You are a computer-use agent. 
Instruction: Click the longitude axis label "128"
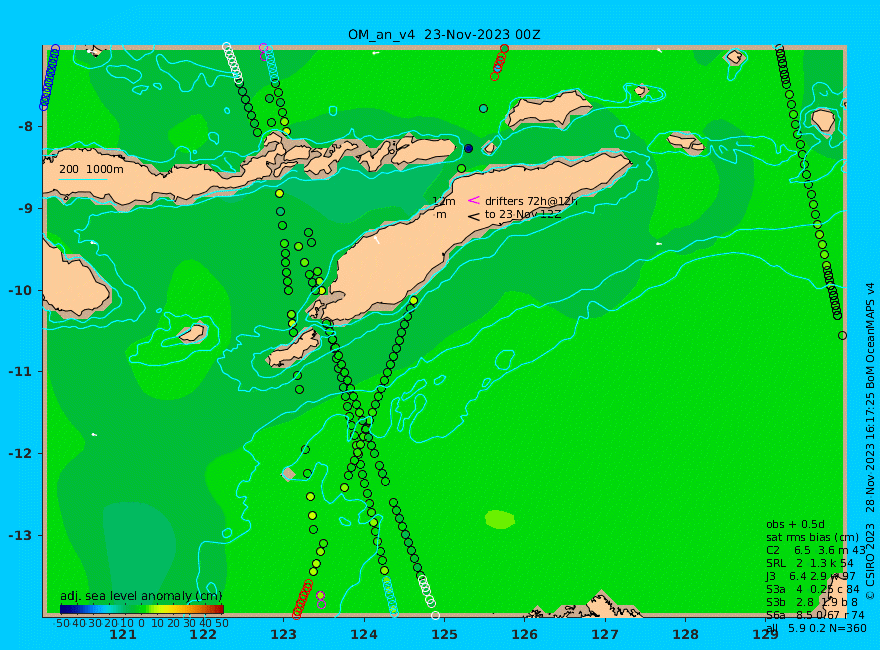(x=686, y=635)
